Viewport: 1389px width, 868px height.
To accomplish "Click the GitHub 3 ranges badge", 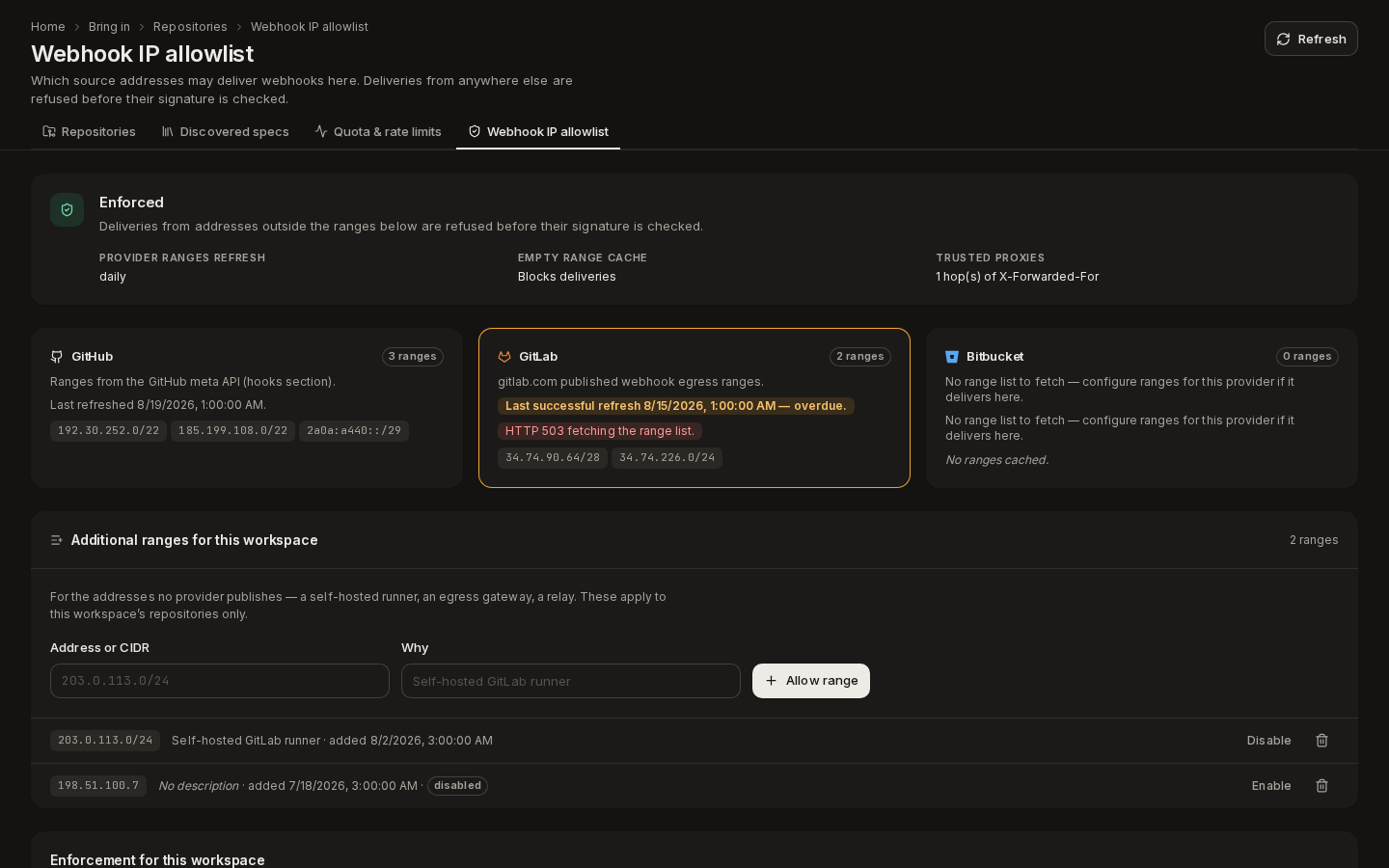I will click(413, 357).
